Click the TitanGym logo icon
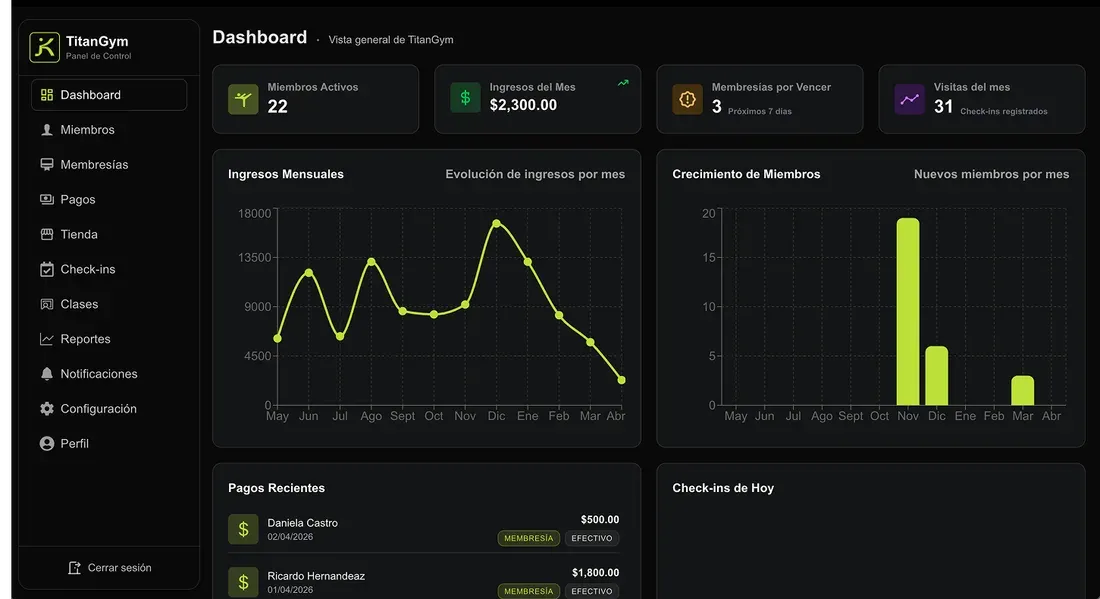1100x599 pixels. [x=44, y=48]
